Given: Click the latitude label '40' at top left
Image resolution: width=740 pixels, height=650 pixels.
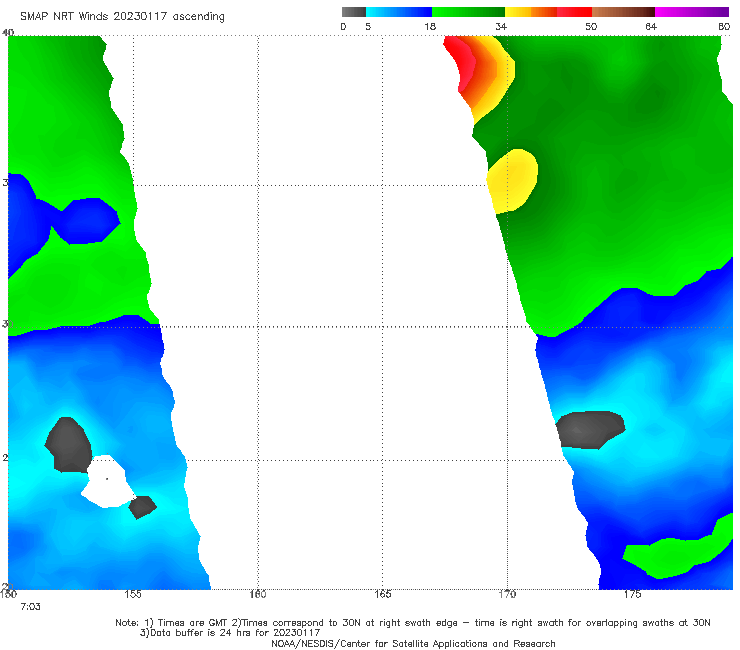Looking at the screenshot, I should point(8,33).
